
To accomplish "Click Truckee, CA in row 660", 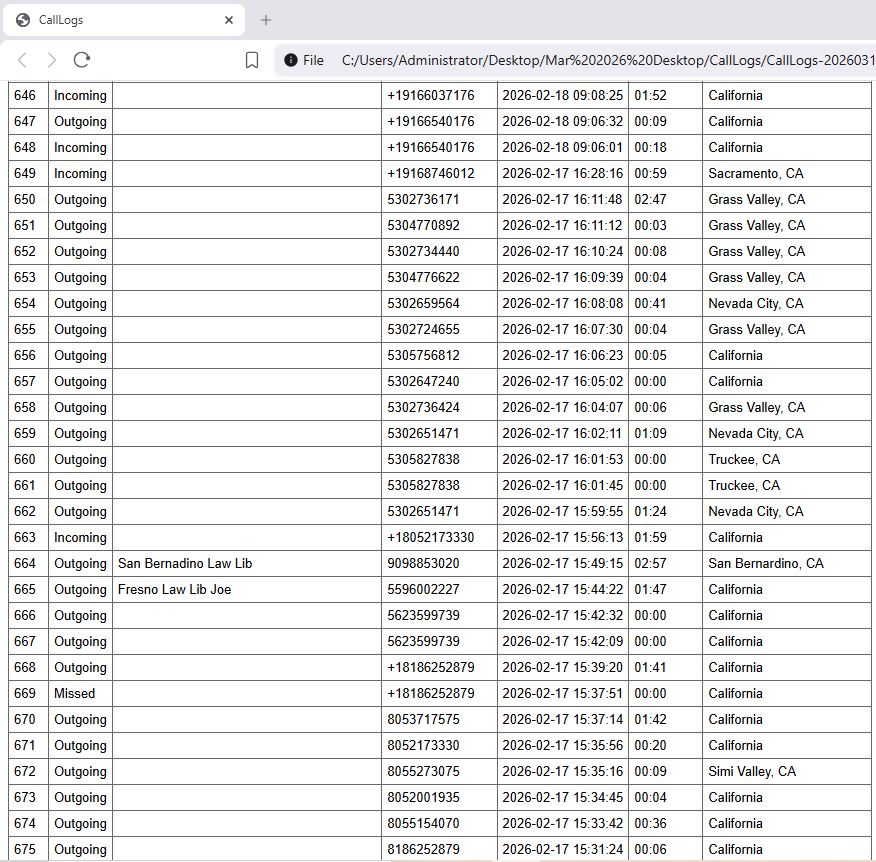I will click(x=744, y=459).
